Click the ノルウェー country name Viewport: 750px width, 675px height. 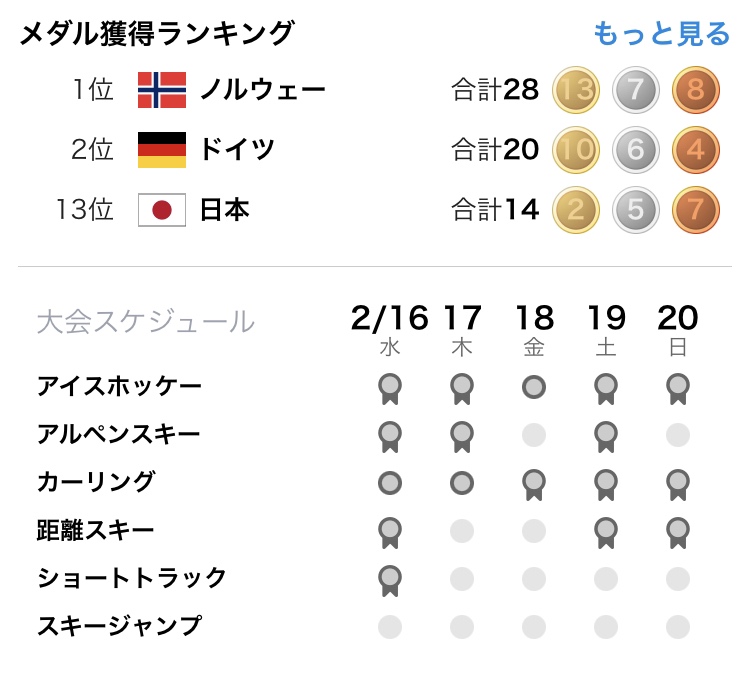tap(263, 90)
